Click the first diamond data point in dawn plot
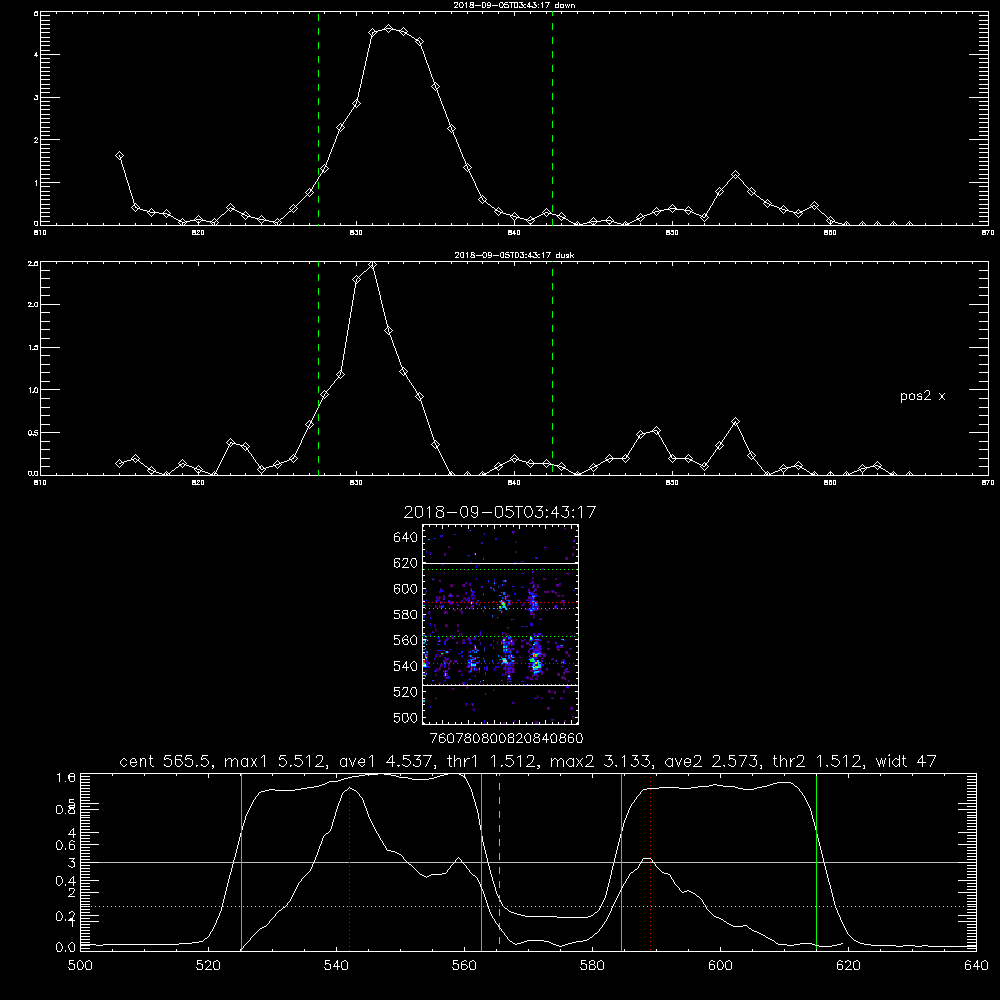This screenshot has height=1000, width=1000. point(119,156)
